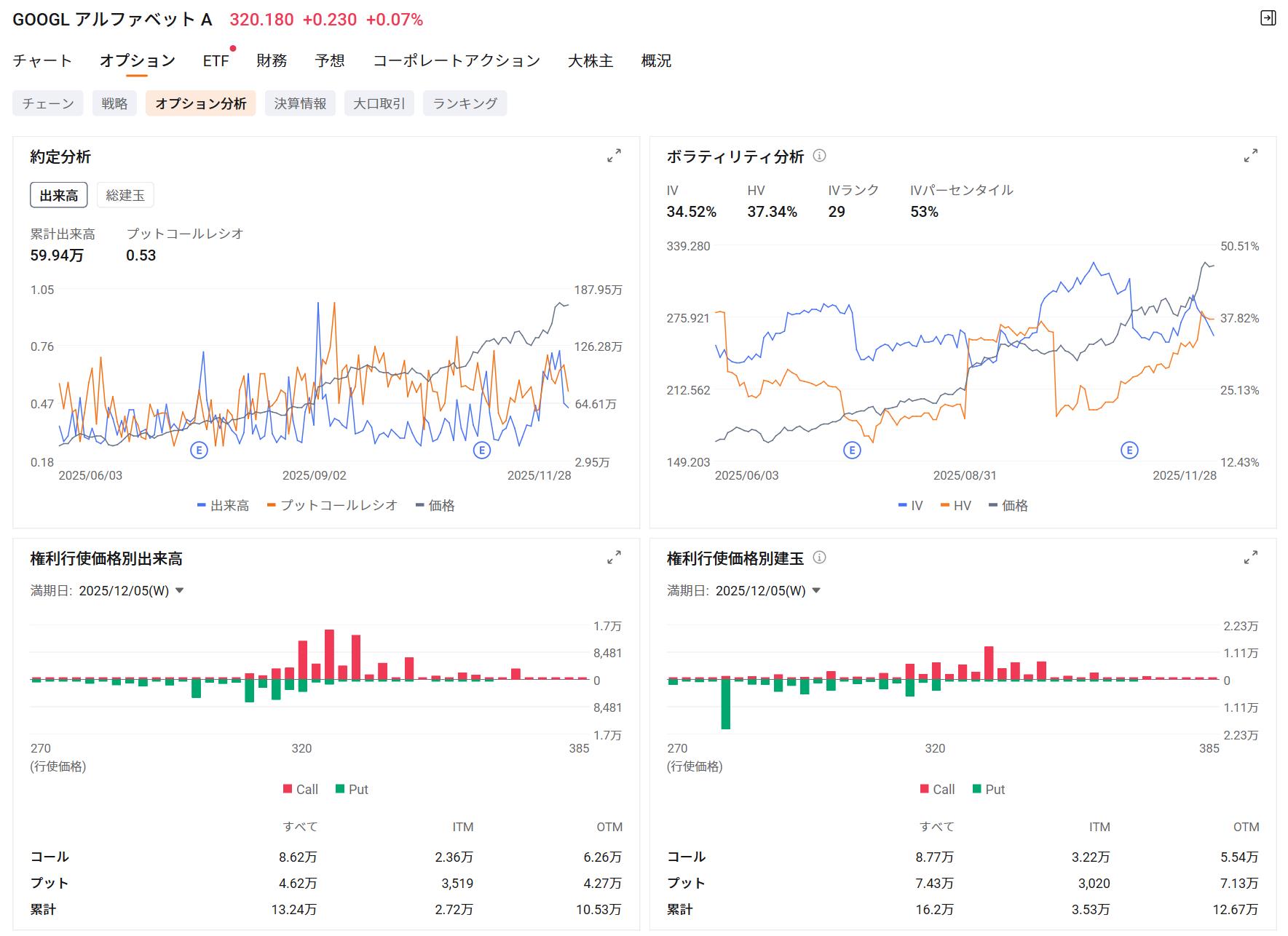The height and width of the screenshot is (936, 1288).
Task: Open the コーポレートアクション tab
Action: point(457,60)
